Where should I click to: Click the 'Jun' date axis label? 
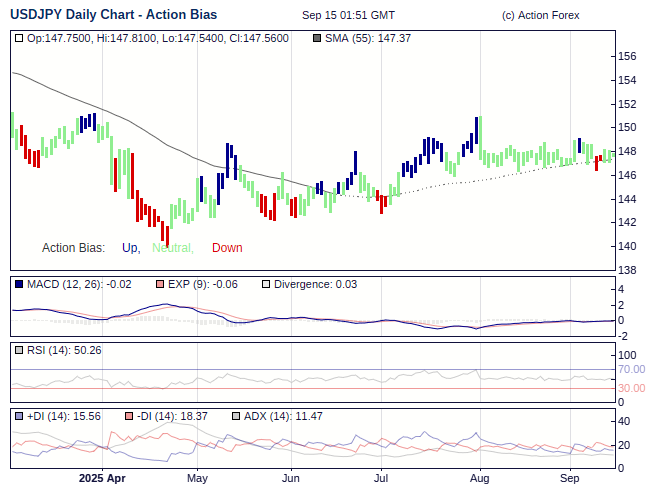click(291, 478)
